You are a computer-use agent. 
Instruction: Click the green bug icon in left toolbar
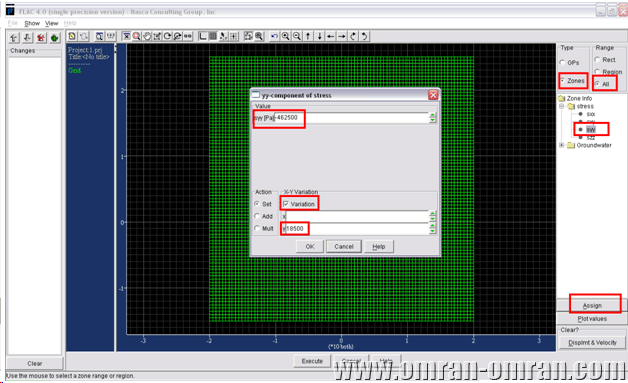[54, 38]
